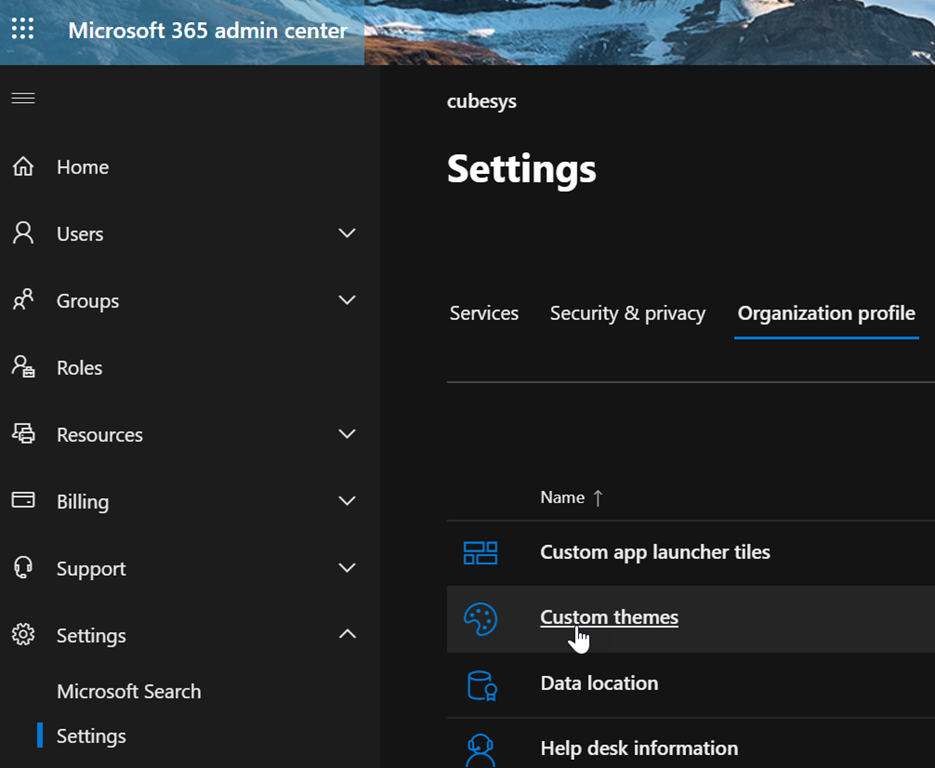The height and width of the screenshot is (768, 935).
Task: Expand the Resources chevron
Action: click(347, 433)
